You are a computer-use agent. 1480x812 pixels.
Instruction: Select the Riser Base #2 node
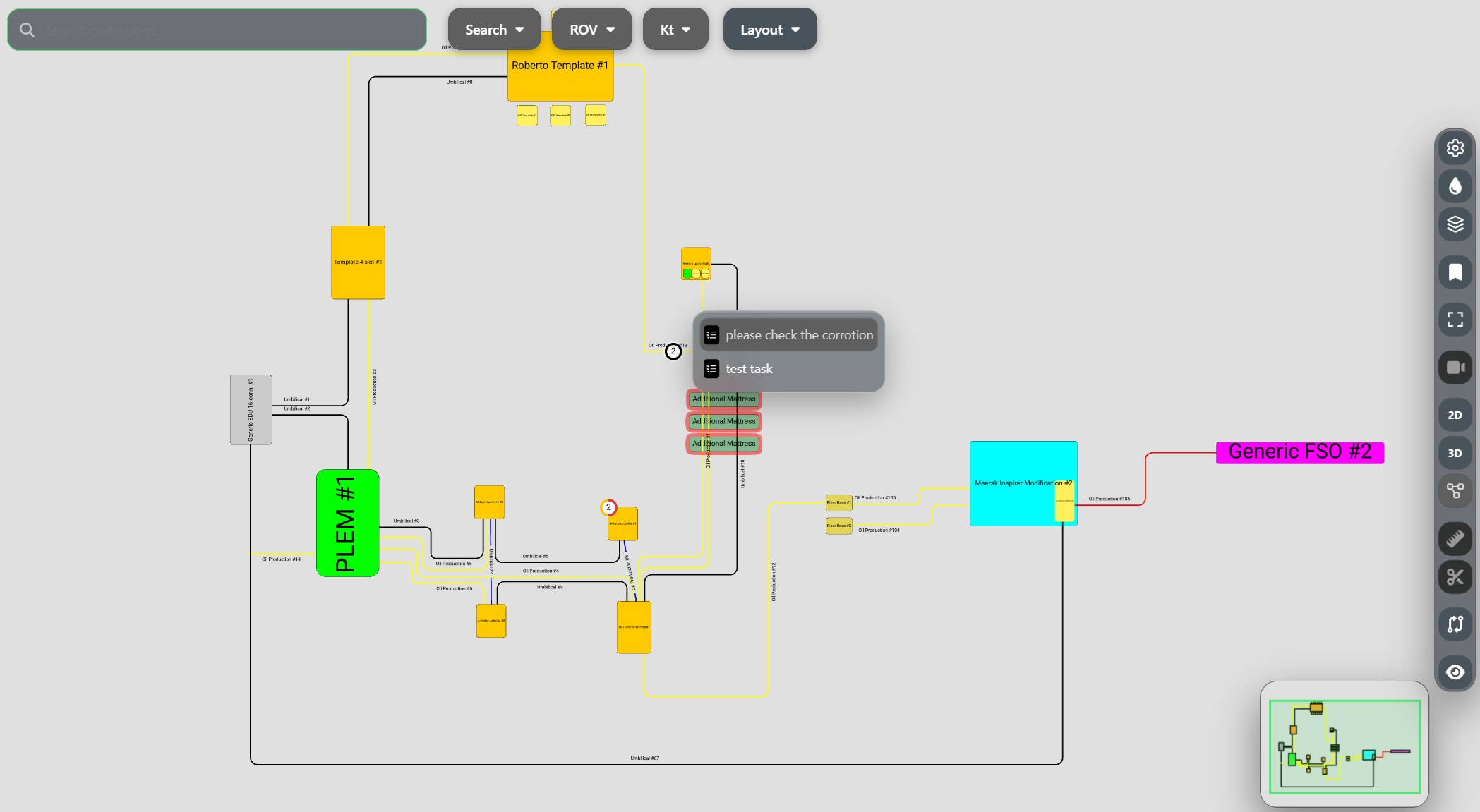[x=839, y=526]
